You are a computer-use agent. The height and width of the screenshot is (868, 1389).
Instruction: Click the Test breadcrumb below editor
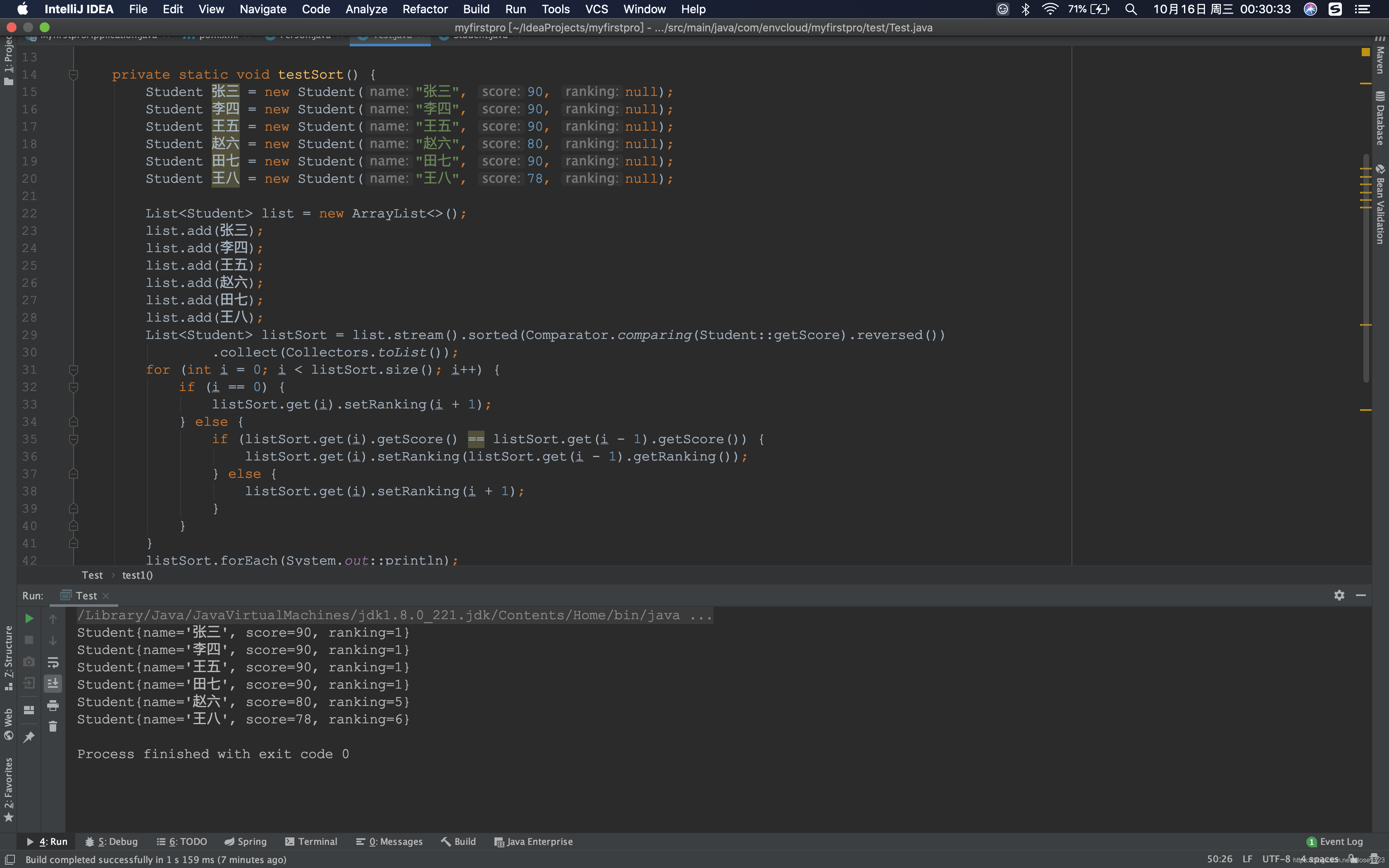[92, 575]
